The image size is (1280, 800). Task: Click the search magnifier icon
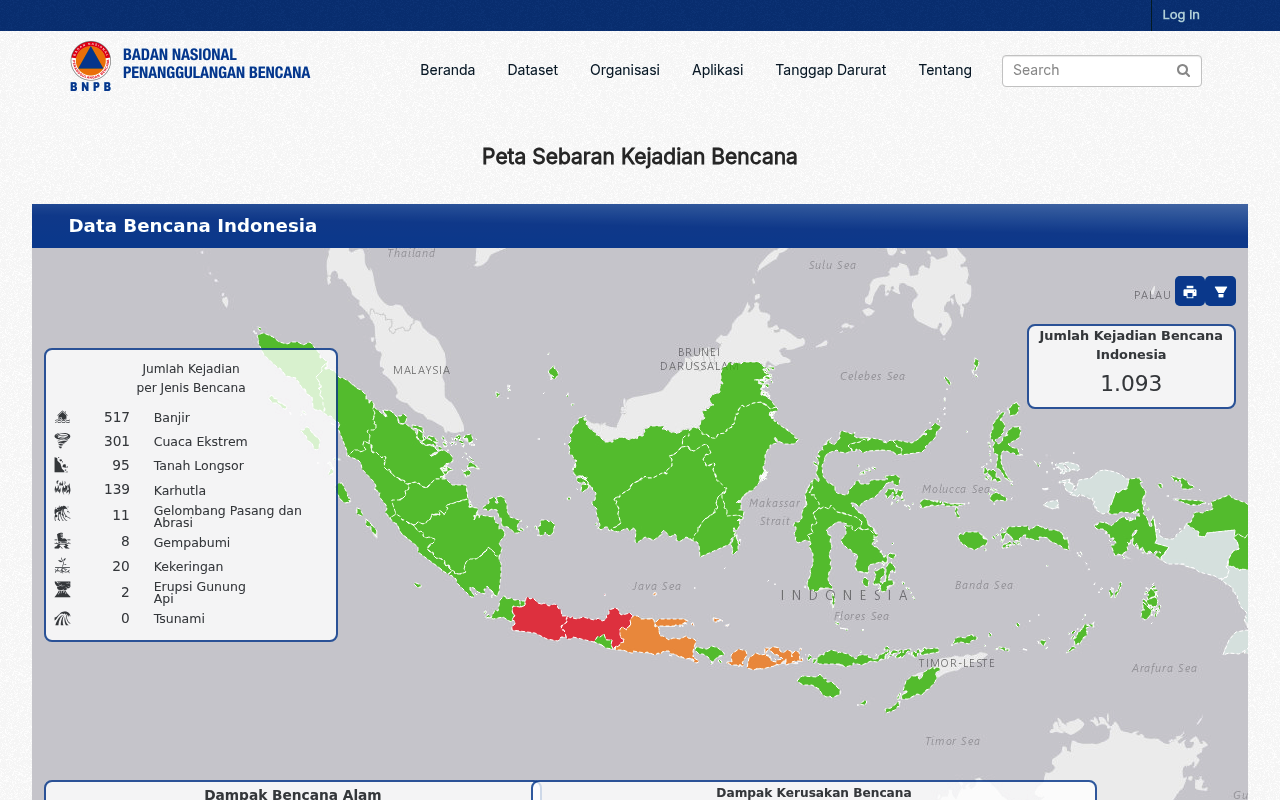click(x=1183, y=71)
